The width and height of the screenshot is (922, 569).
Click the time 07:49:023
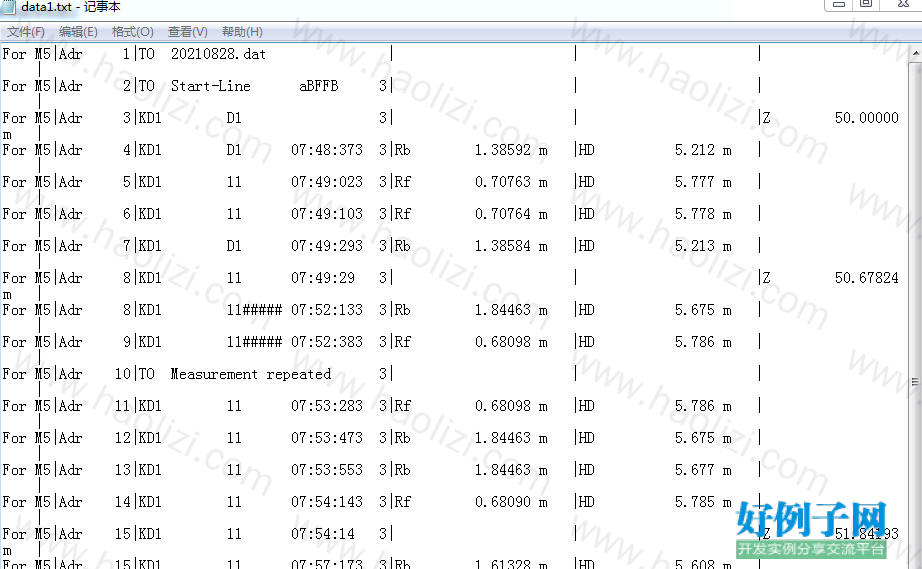[327, 182]
